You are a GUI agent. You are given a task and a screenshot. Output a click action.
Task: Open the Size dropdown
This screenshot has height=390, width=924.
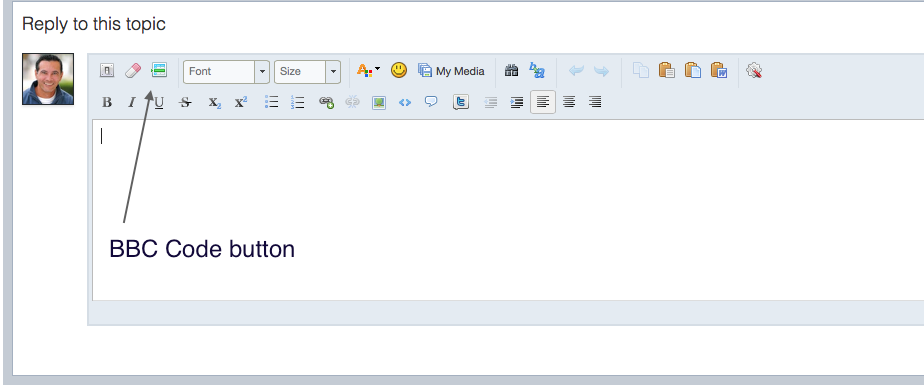tap(307, 72)
